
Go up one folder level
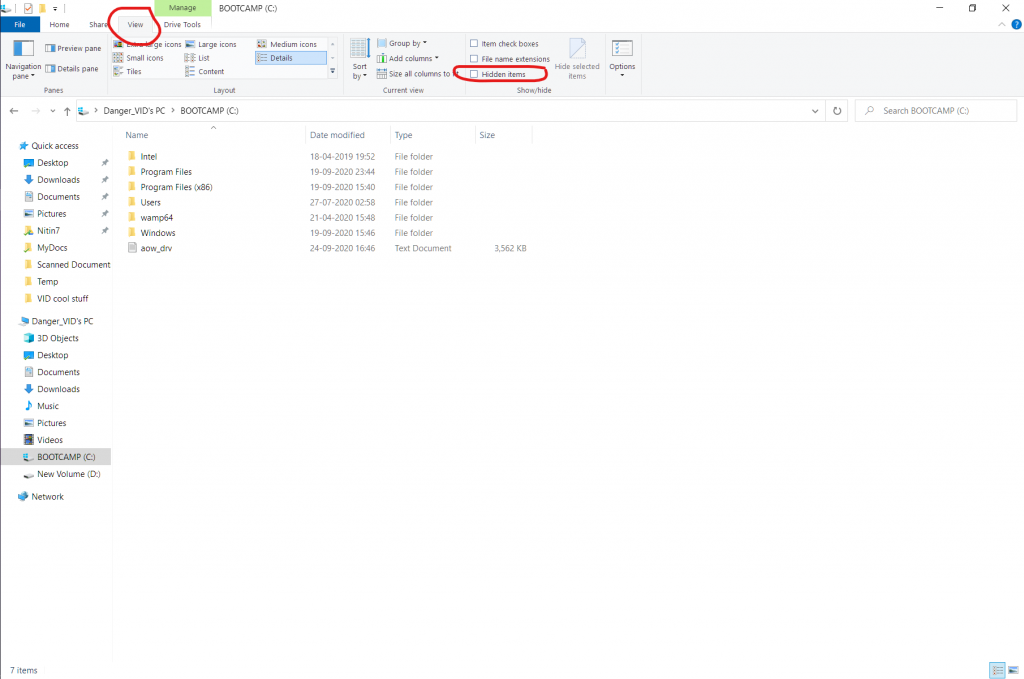67,111
